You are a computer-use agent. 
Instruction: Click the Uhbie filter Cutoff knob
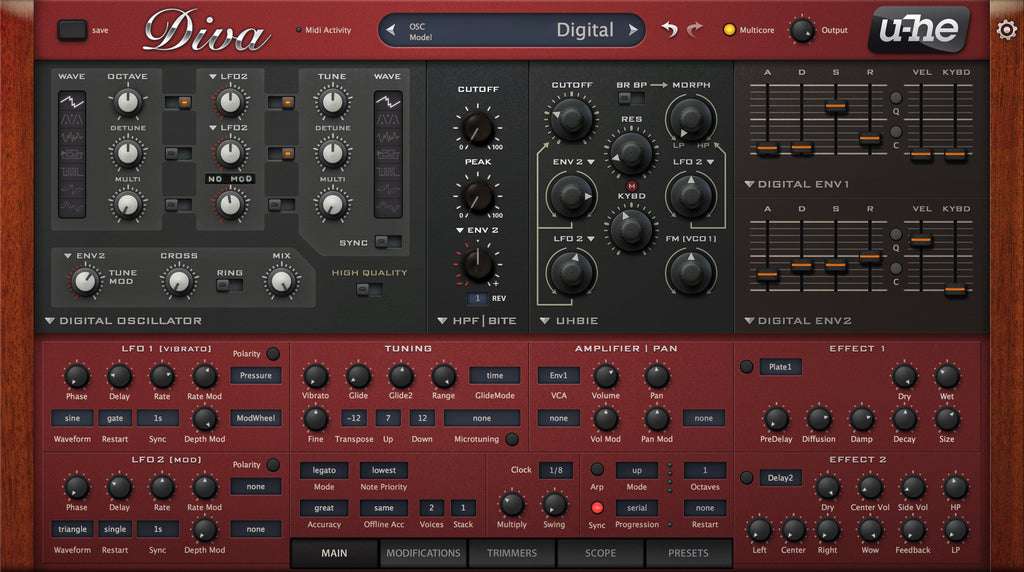point(571,118)
